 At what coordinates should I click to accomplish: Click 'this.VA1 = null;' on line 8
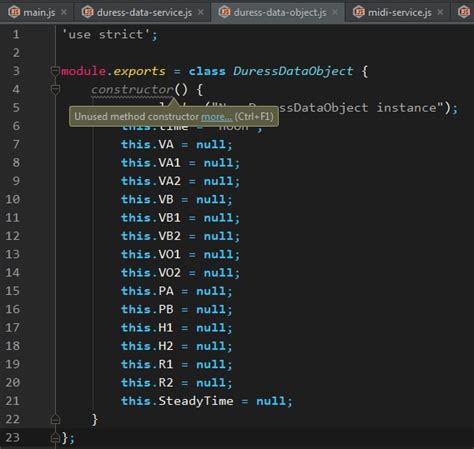click(180, 163)
